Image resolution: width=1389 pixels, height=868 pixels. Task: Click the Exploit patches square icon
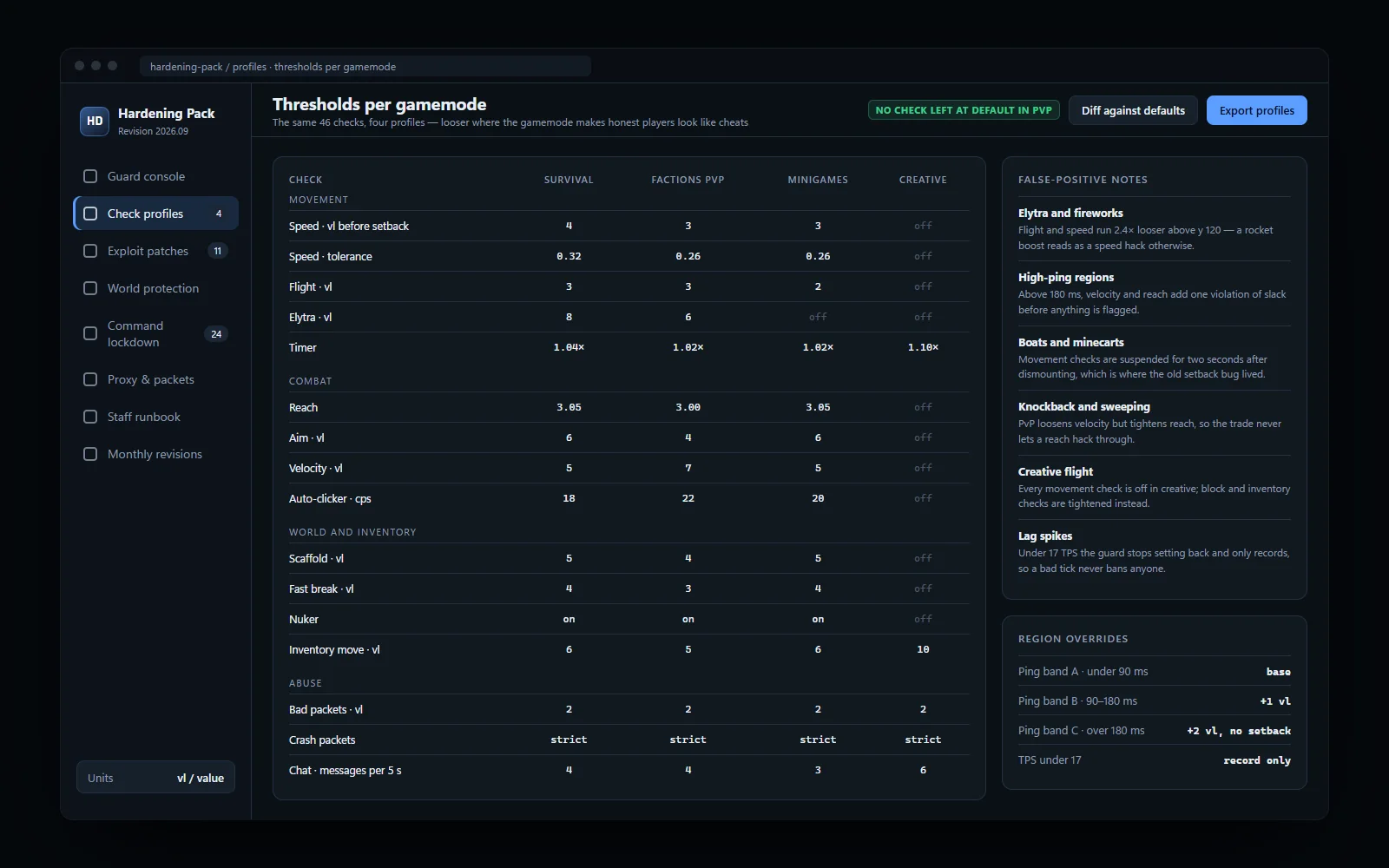pos(90,251)
